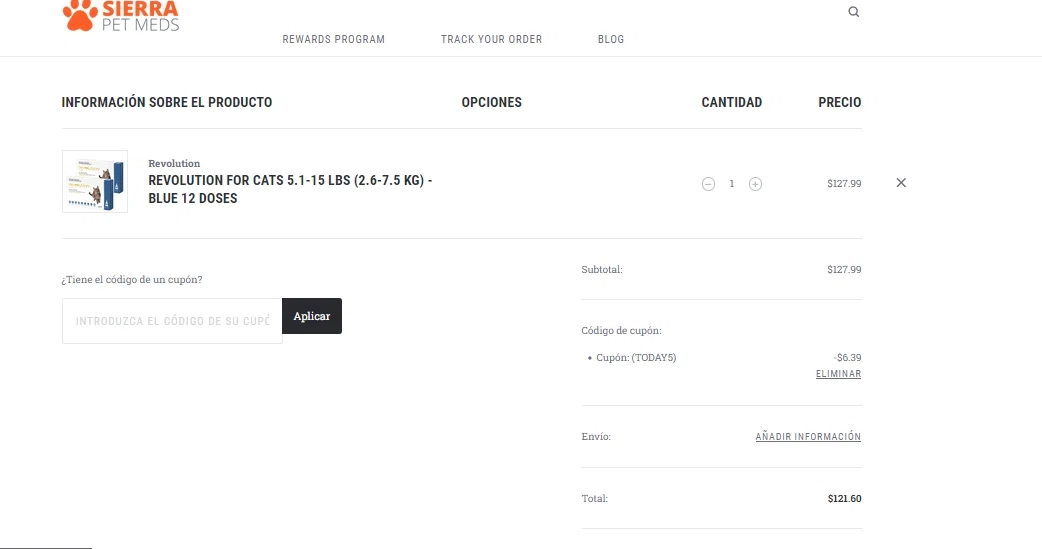Click the Sierra Pet Meds paw logo
This screenshot has width=1042, height=549.
click(80, 14)
